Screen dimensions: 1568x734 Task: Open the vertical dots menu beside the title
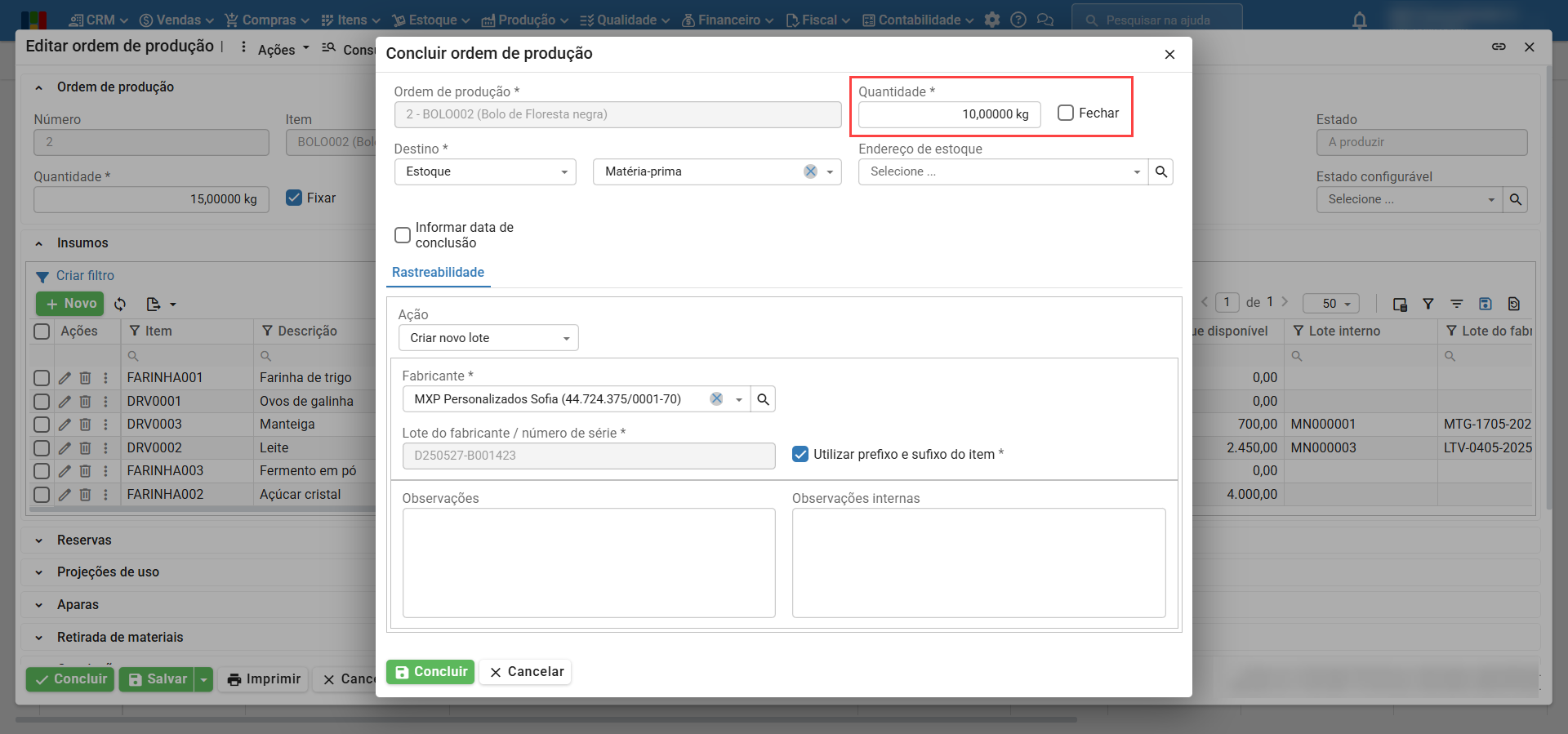click(243, 47)
